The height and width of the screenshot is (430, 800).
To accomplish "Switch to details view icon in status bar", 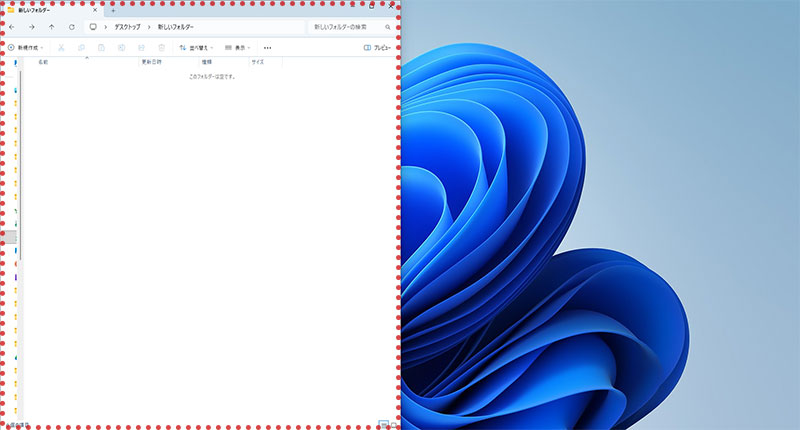I will (x=384, y=424).
